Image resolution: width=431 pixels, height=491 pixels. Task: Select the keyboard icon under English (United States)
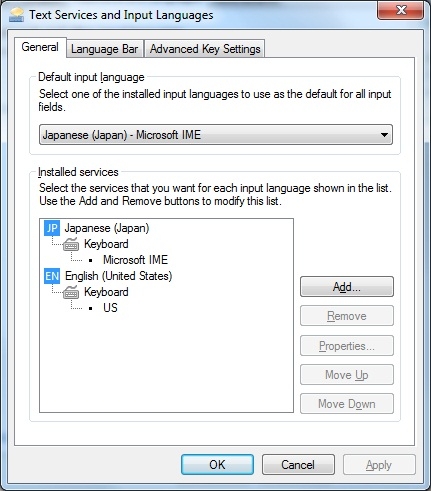(71, 292)
